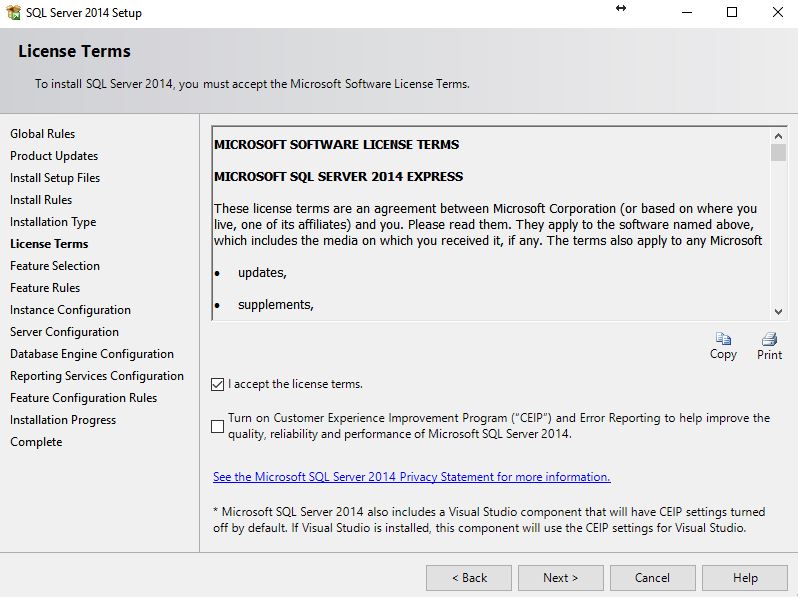Image resolution: width=798 pixels, height=597 pixels.
Task: Click the 'updates,' bullet in license text
Action: (262, 273)
